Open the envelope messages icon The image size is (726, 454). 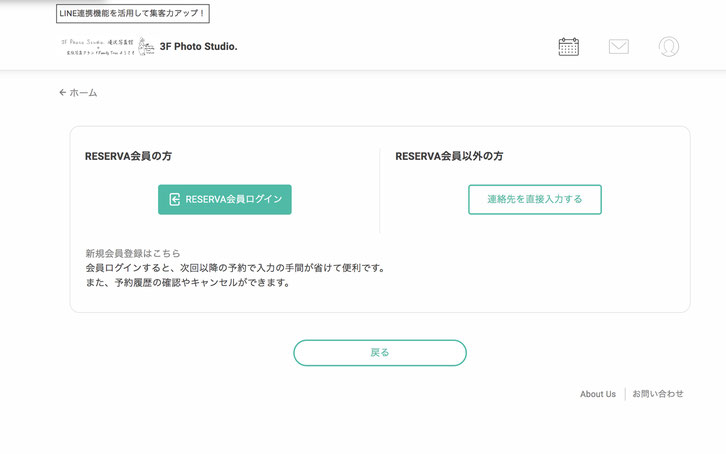[x=619, y=46]
